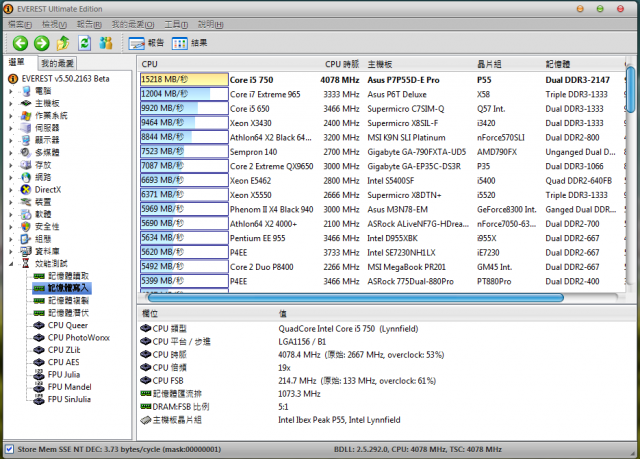The width and height of the screenshot is (640, 459).
Task: Click the FPU SinJulia benchmark icon
Action: click(39, 399)
